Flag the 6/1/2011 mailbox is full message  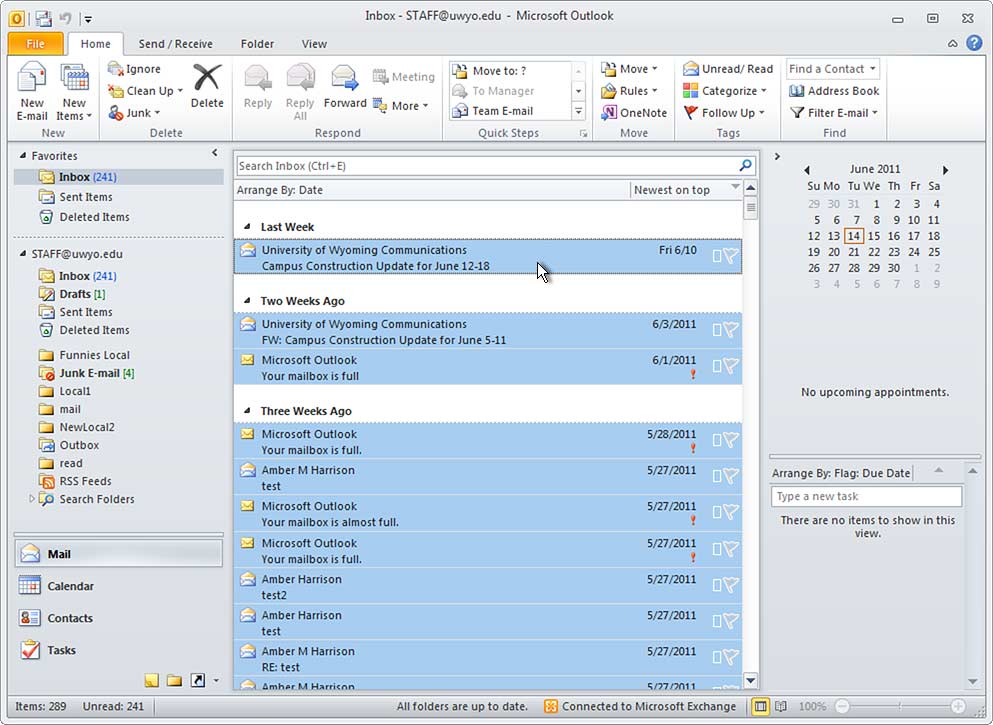731,365
